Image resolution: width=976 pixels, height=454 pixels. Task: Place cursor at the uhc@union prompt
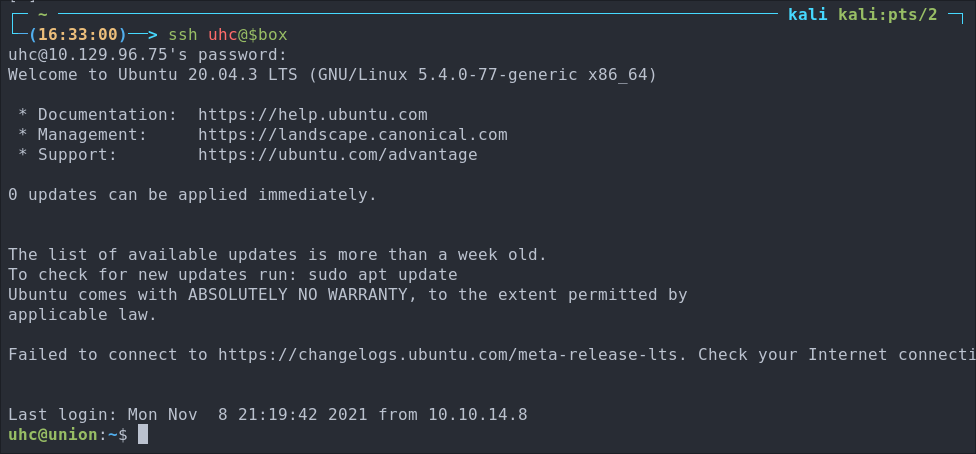[68, 435]
